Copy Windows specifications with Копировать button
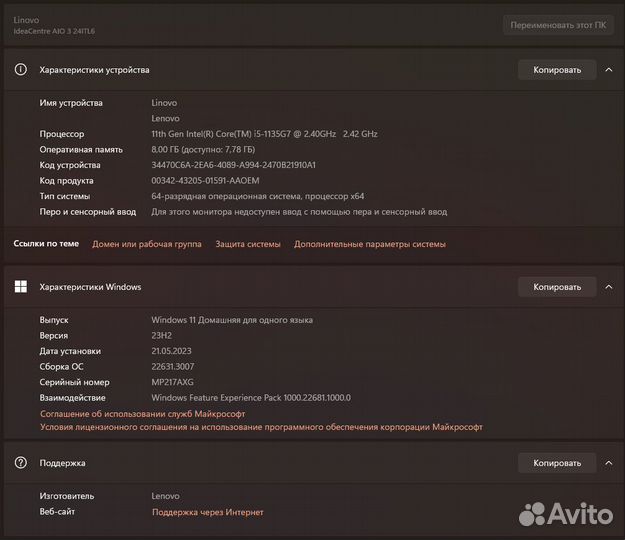 557,287
